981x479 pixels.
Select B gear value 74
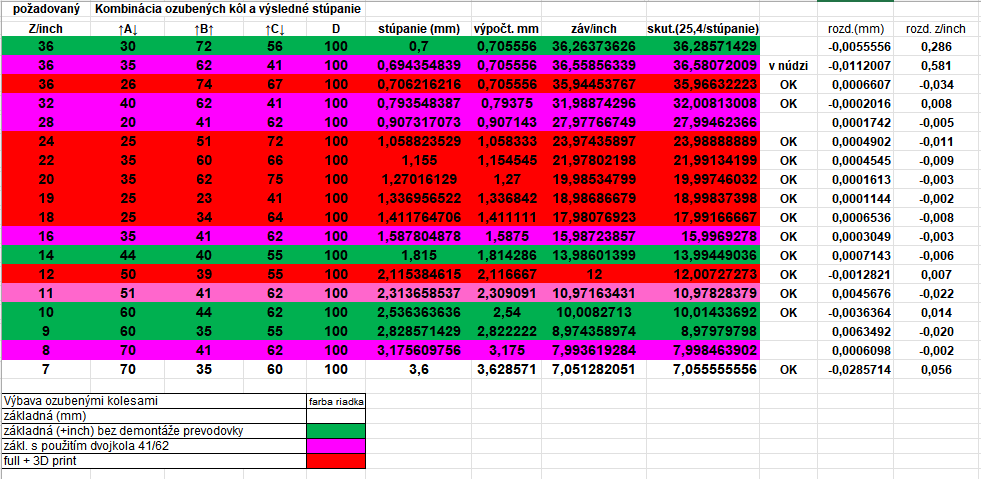click(204, 84)
